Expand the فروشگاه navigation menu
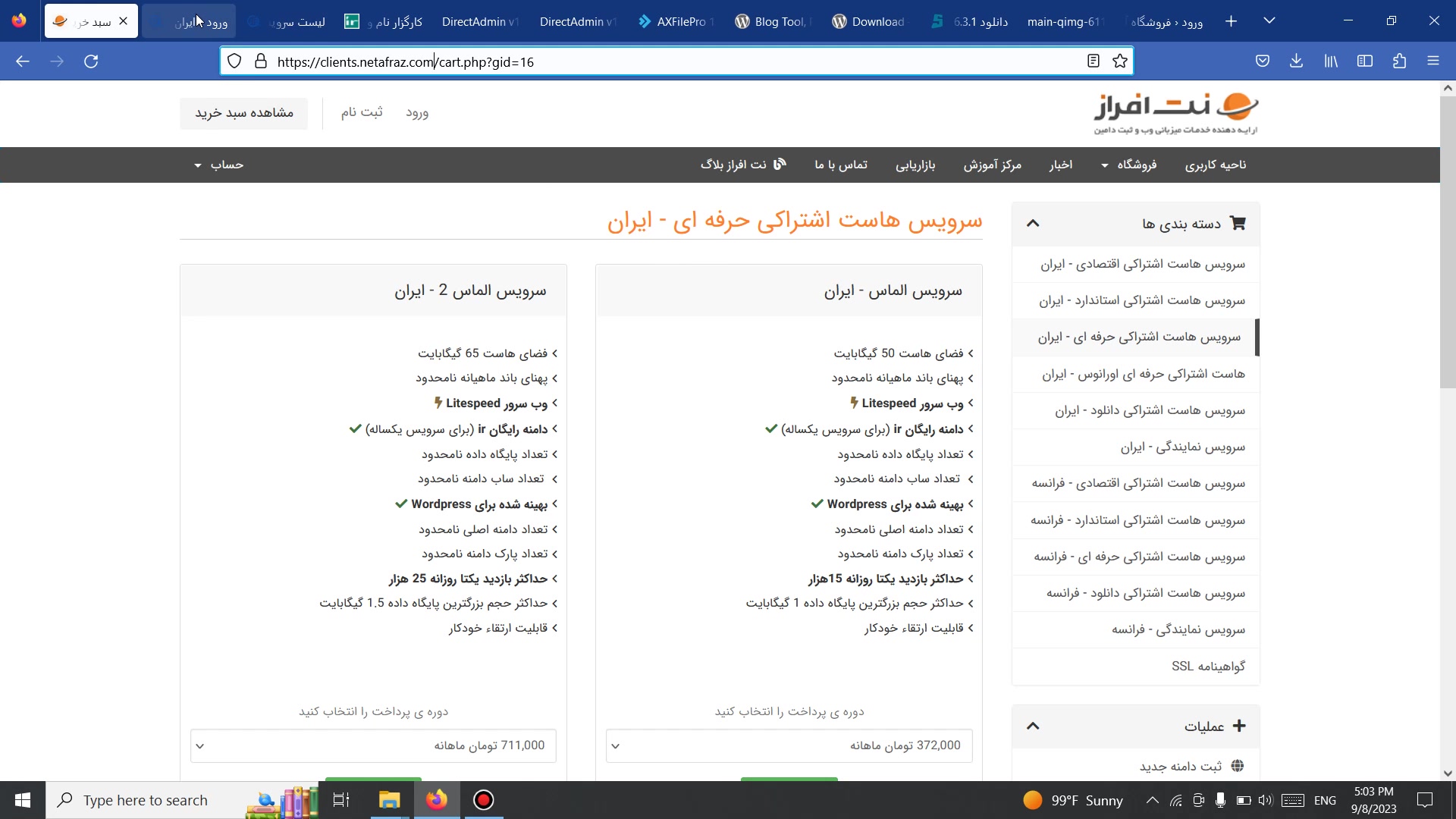1456x819 pixels. [x=1129, y=165]
